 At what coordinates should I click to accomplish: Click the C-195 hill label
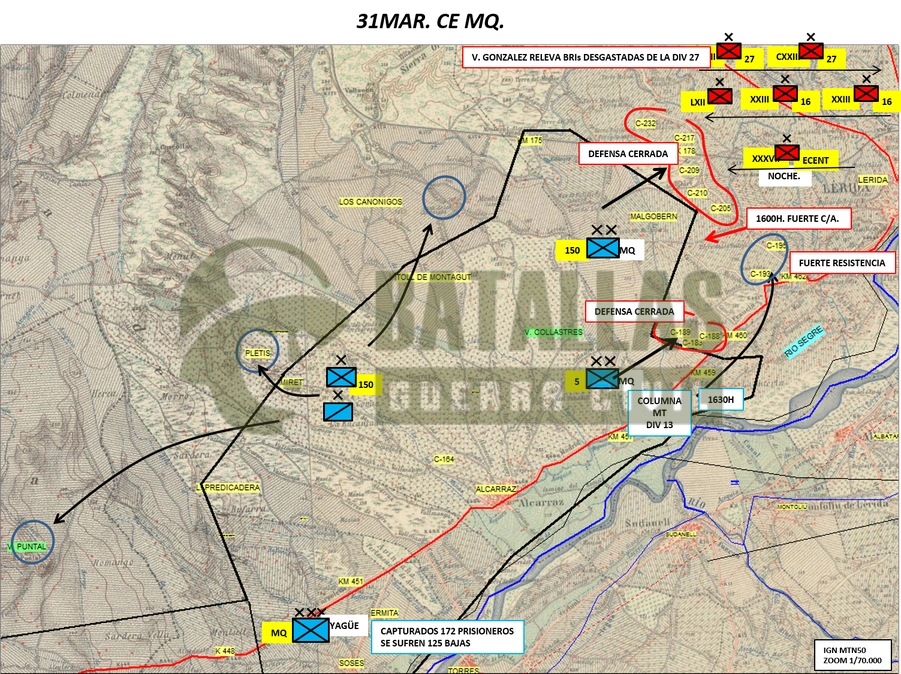(x=776, y=245)
